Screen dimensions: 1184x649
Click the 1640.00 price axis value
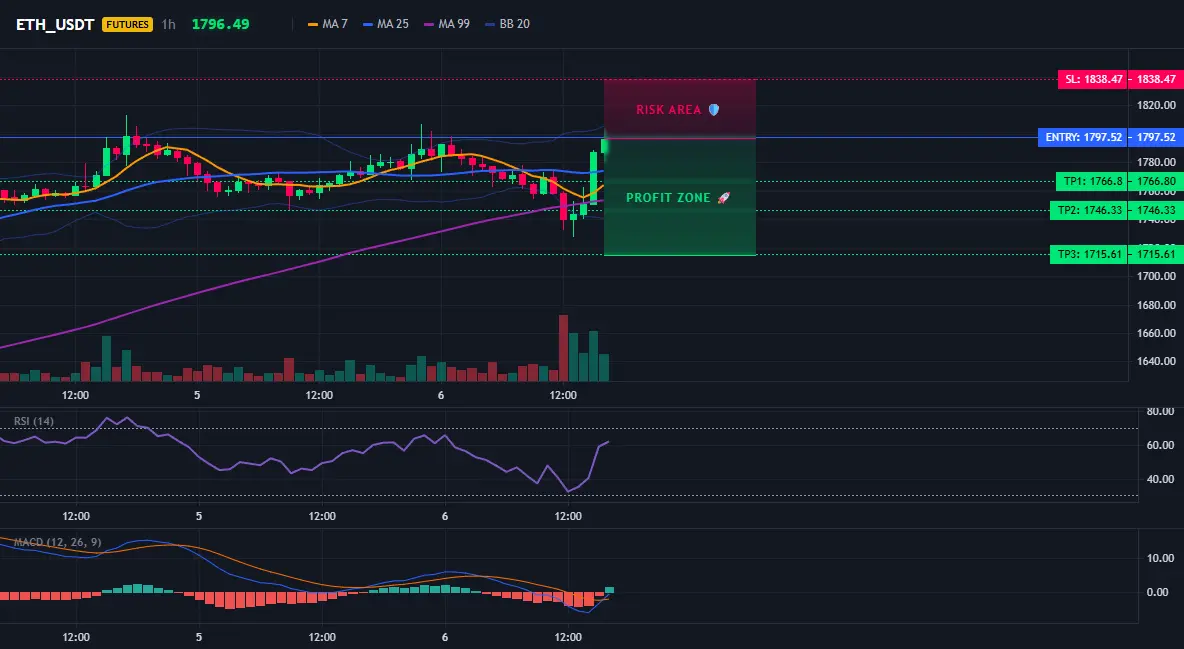pos(1156,361)
